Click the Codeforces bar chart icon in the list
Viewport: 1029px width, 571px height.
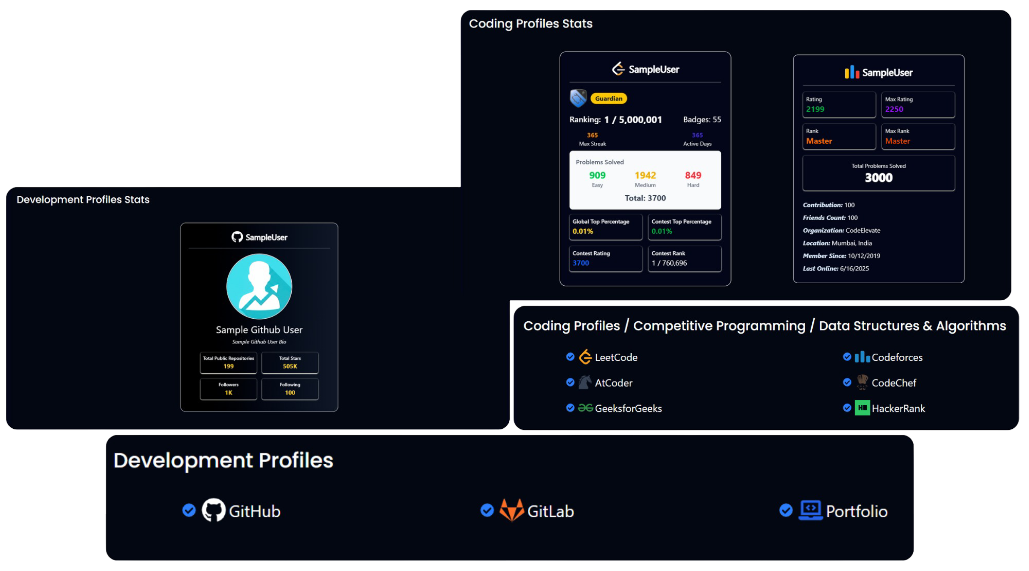(862, 357)
